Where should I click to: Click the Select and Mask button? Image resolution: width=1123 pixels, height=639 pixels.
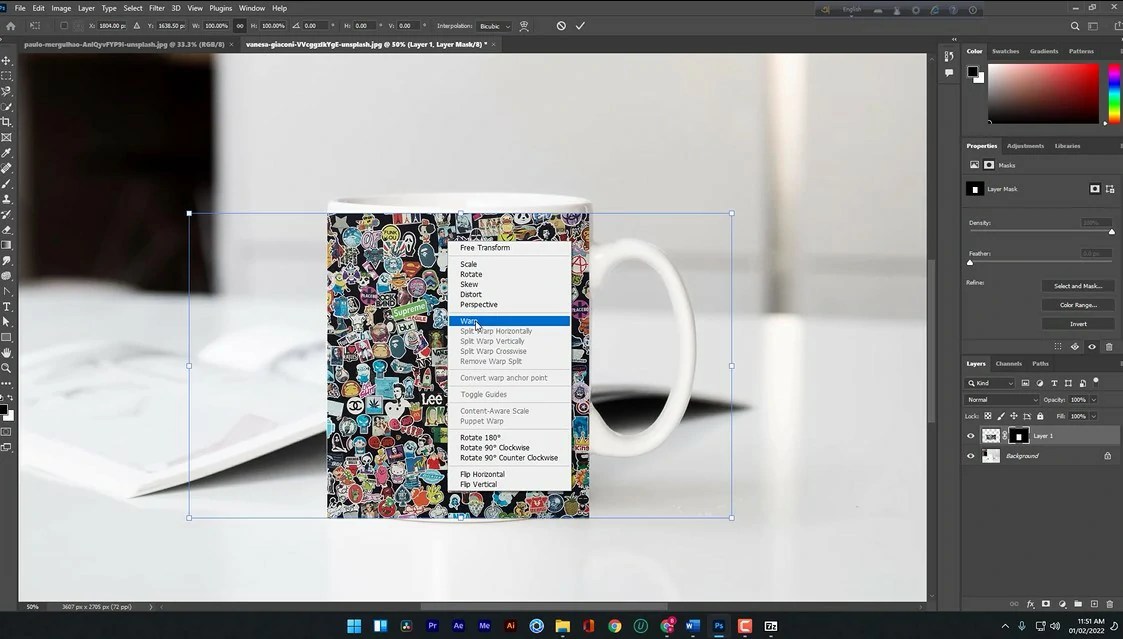point(1077,286)
